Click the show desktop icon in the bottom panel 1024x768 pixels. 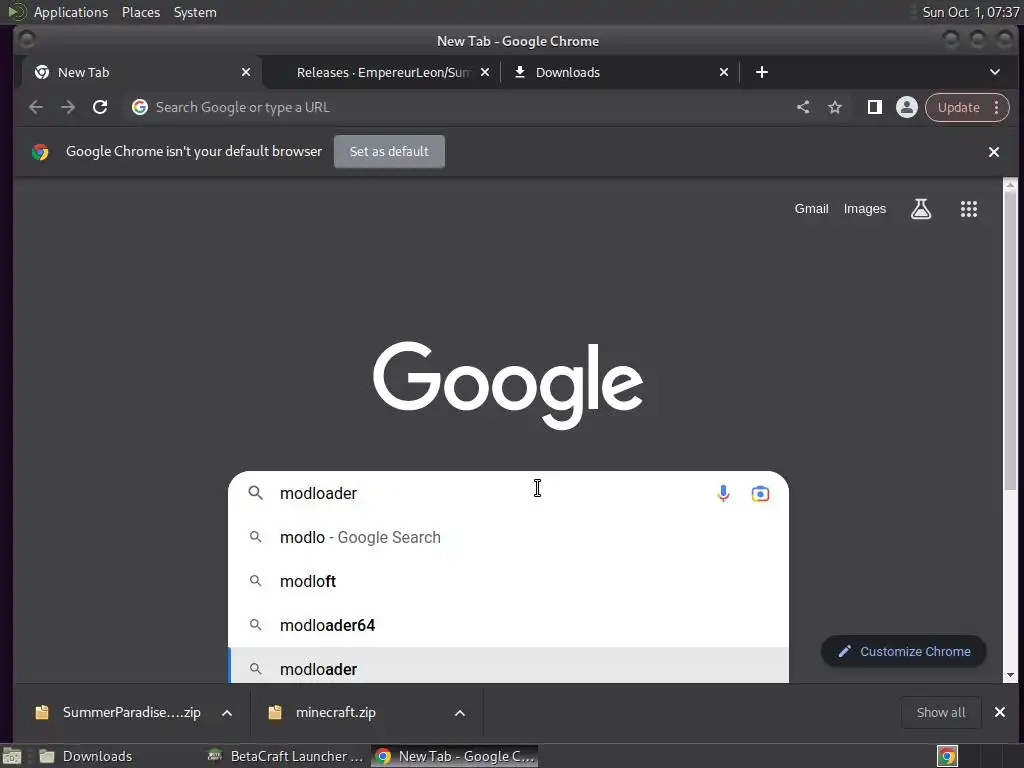(x=12, y=756)
